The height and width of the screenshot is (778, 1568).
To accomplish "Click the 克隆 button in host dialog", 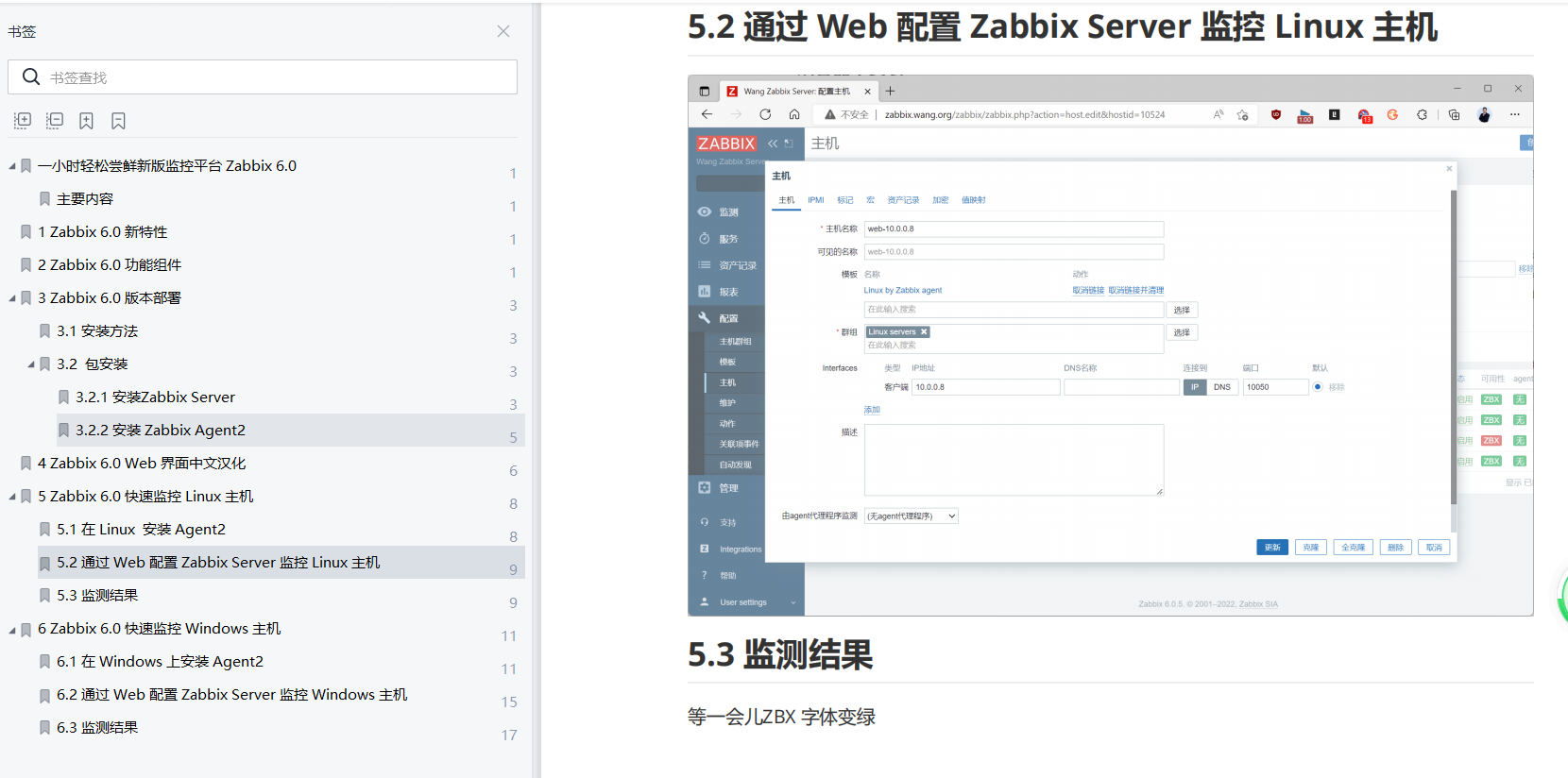I will pyautogui.click(x=1311, y=548).
